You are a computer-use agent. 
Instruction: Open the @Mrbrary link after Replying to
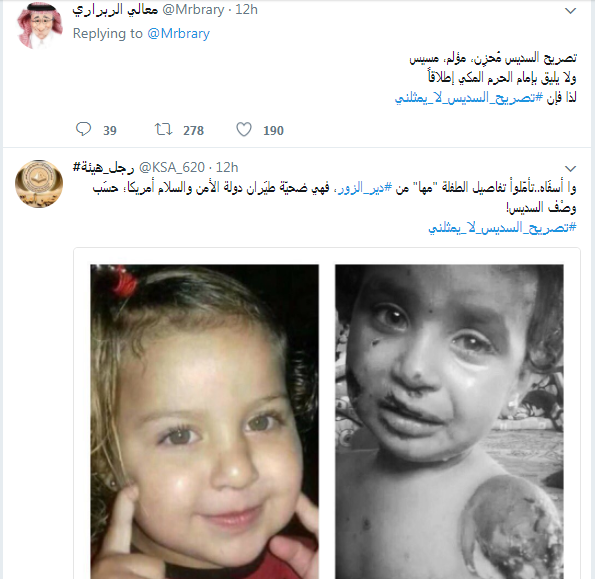178,33
